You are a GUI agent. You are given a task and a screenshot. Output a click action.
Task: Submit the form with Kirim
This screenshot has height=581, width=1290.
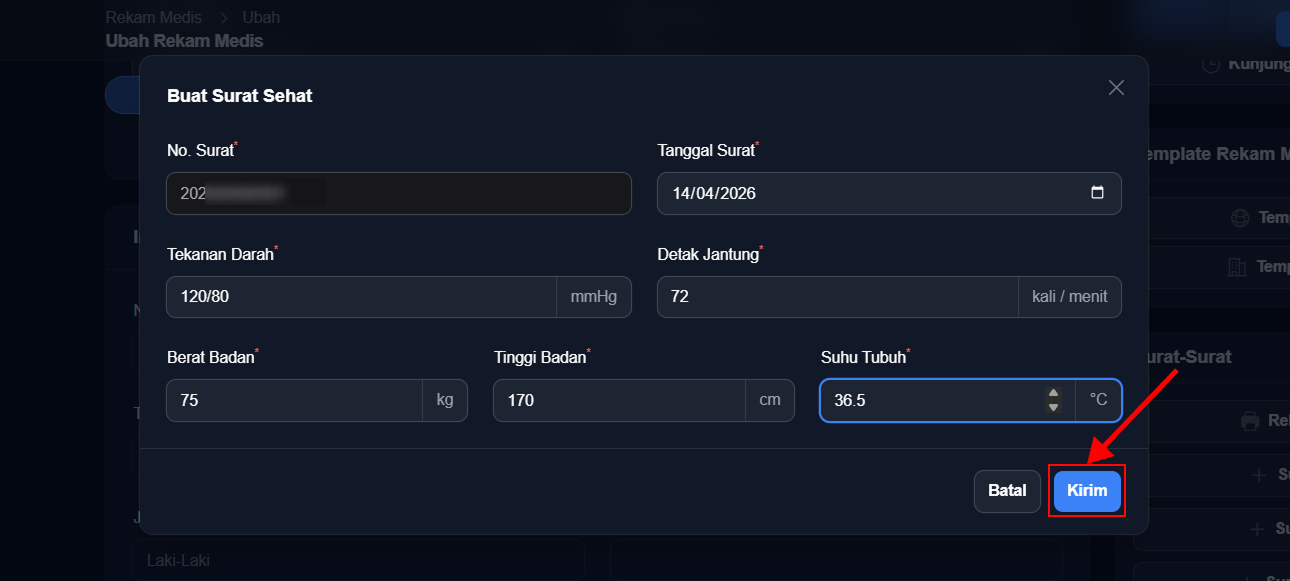pyautogui.click(x=1087, y=491)
